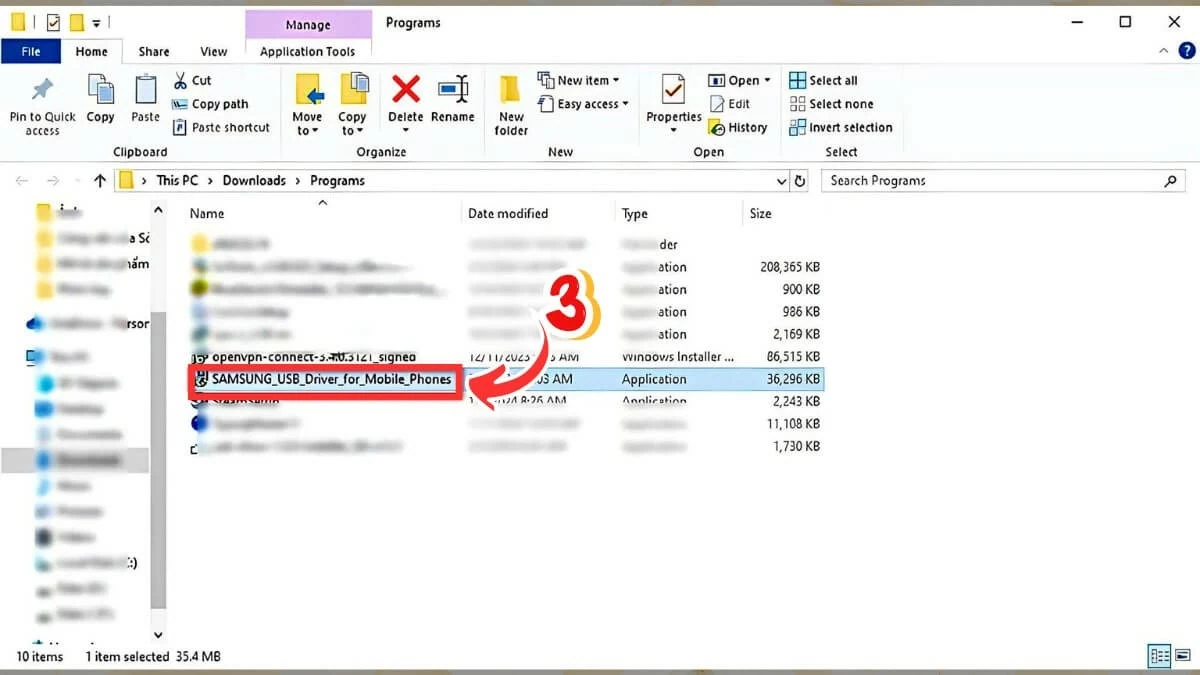Screen dimensions: 1200x675
Task: Click the Paste icon in the ribbon
Action: (x=145, y=91)
